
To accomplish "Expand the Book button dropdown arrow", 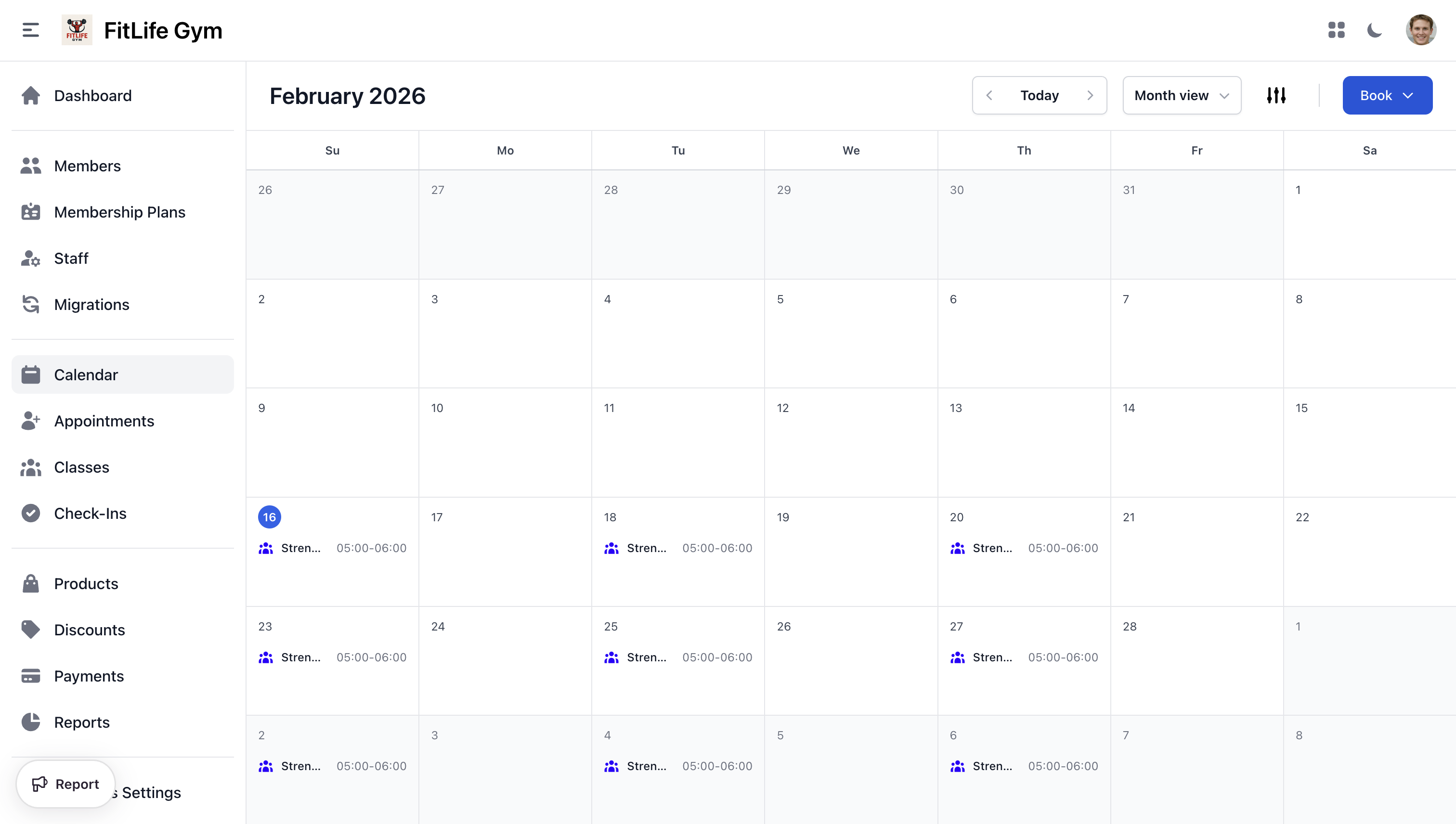I will [x=1409, y=95].
